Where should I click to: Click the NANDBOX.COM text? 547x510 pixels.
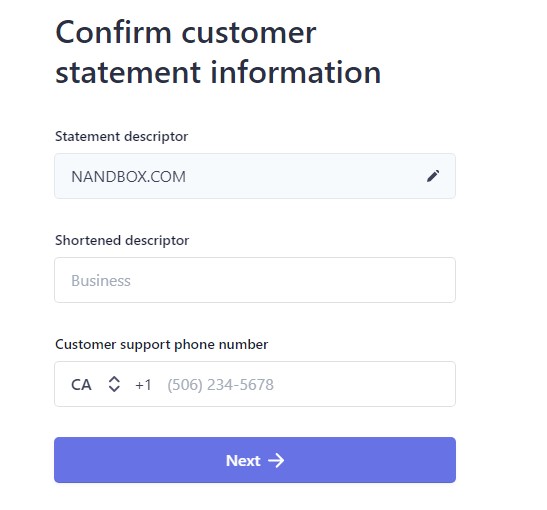pyautogui.click(x=128, y=177)
